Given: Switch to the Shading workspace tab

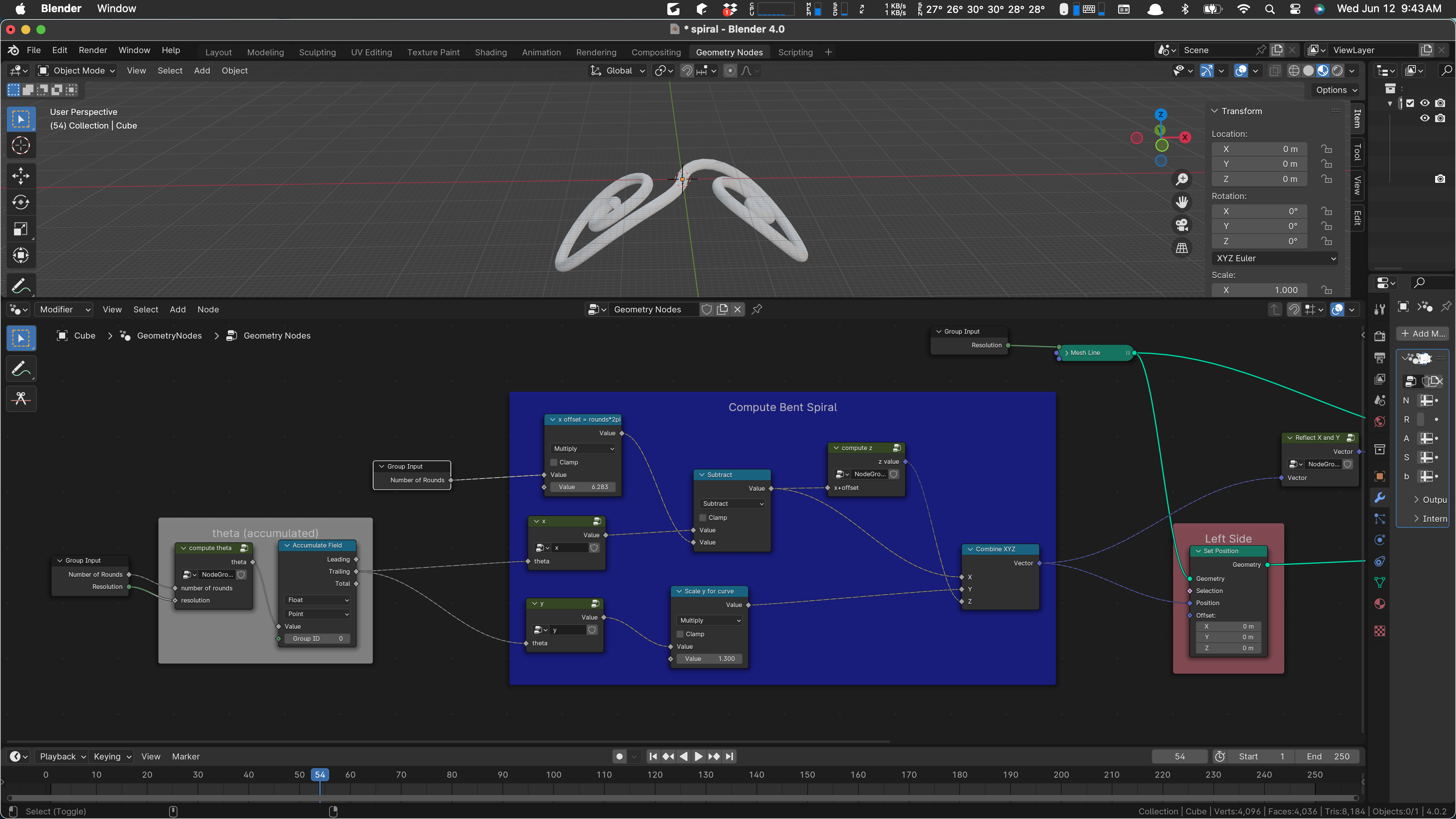Looking at the screenshot, I should 491,52.
